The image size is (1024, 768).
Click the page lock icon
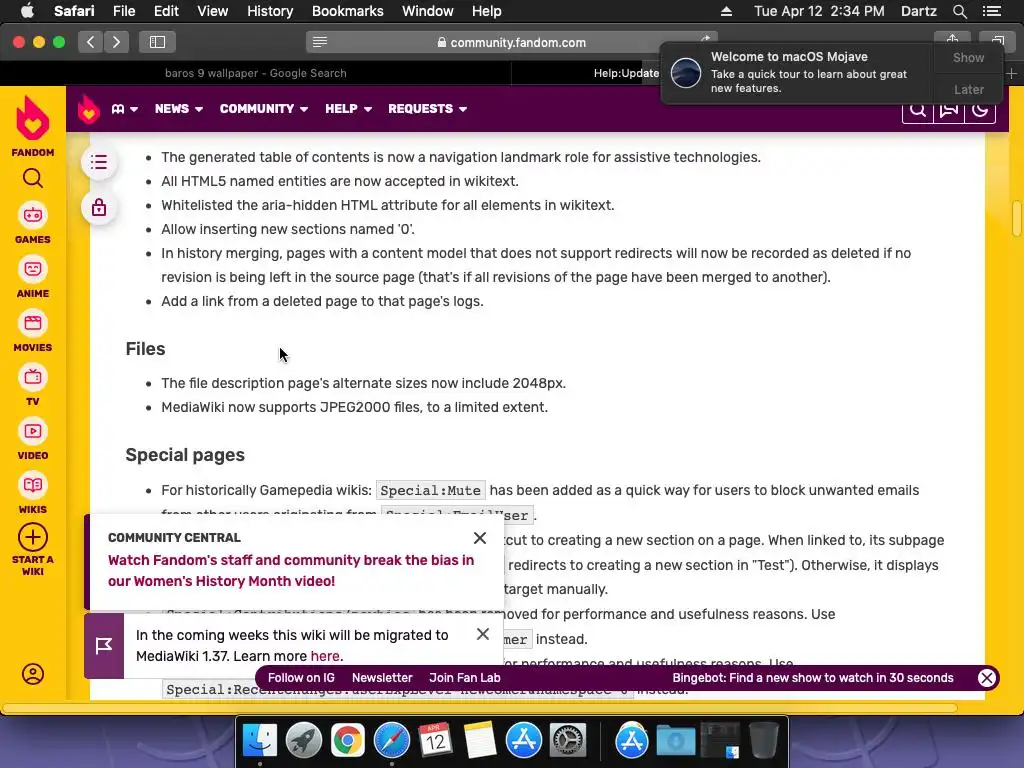click(99, 208)
